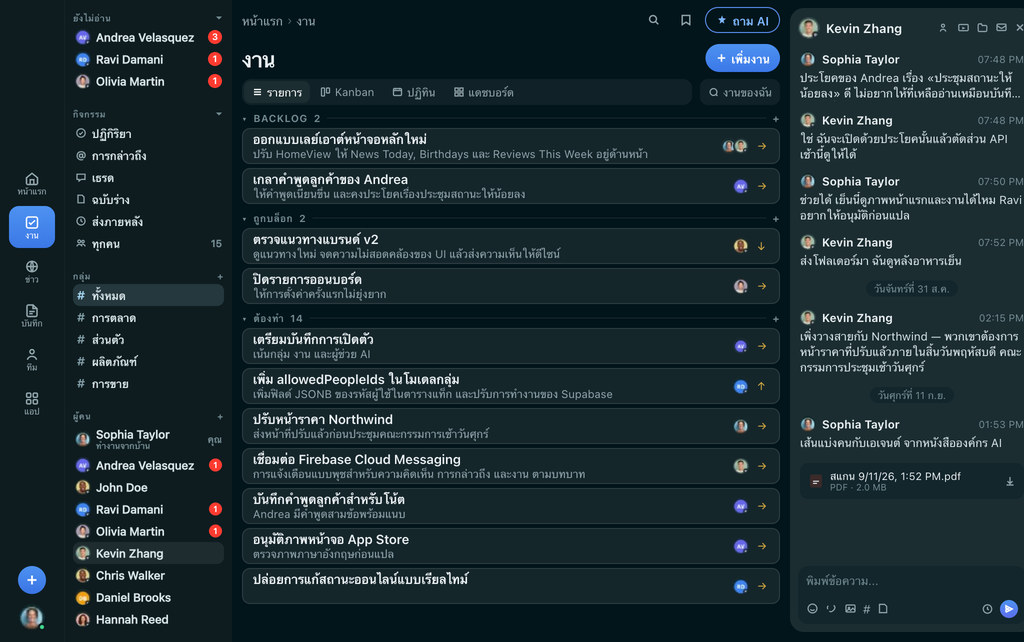Click the เพิ่มงาน add task button
This screenshot has height=642, width=1024.
tap(743, 59)
